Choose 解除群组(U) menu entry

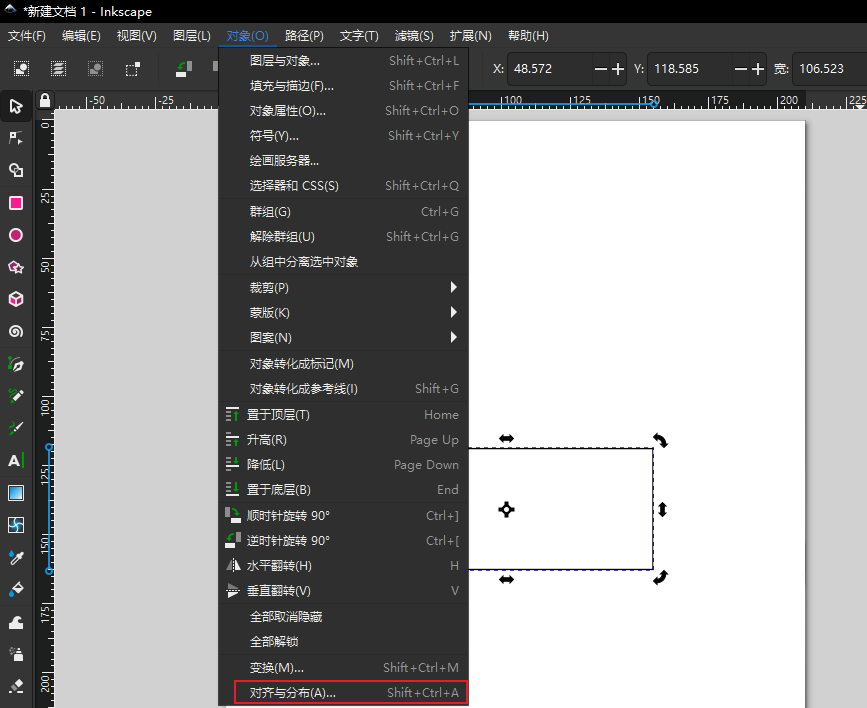coord(343,236)
